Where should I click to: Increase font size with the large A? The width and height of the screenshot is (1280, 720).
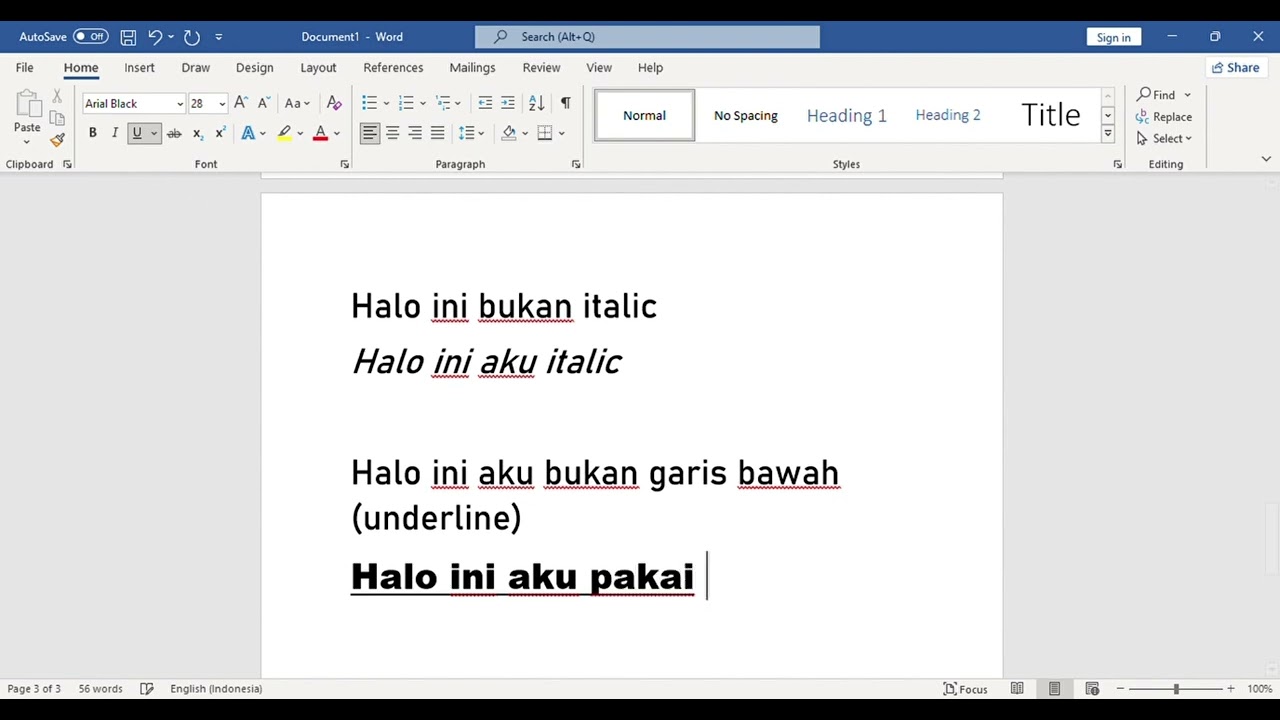241,103
